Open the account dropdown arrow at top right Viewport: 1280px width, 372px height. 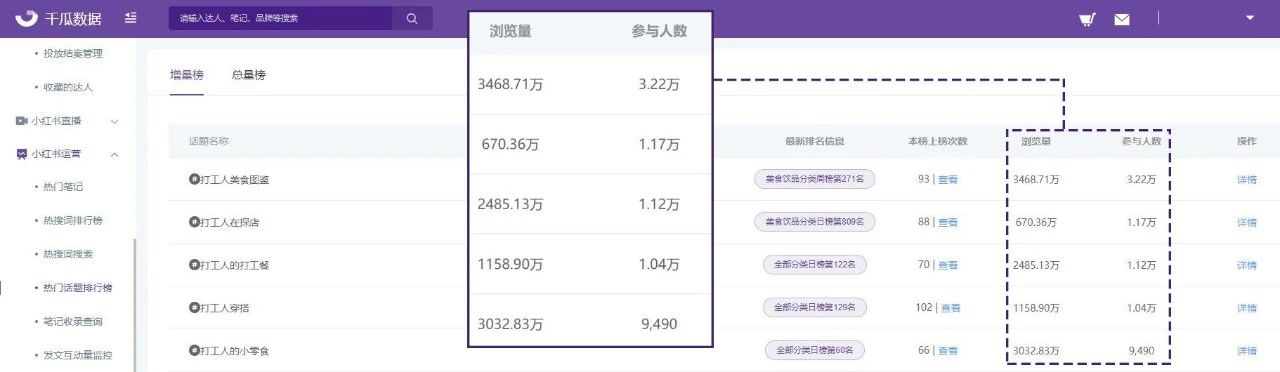(1249, 18)
